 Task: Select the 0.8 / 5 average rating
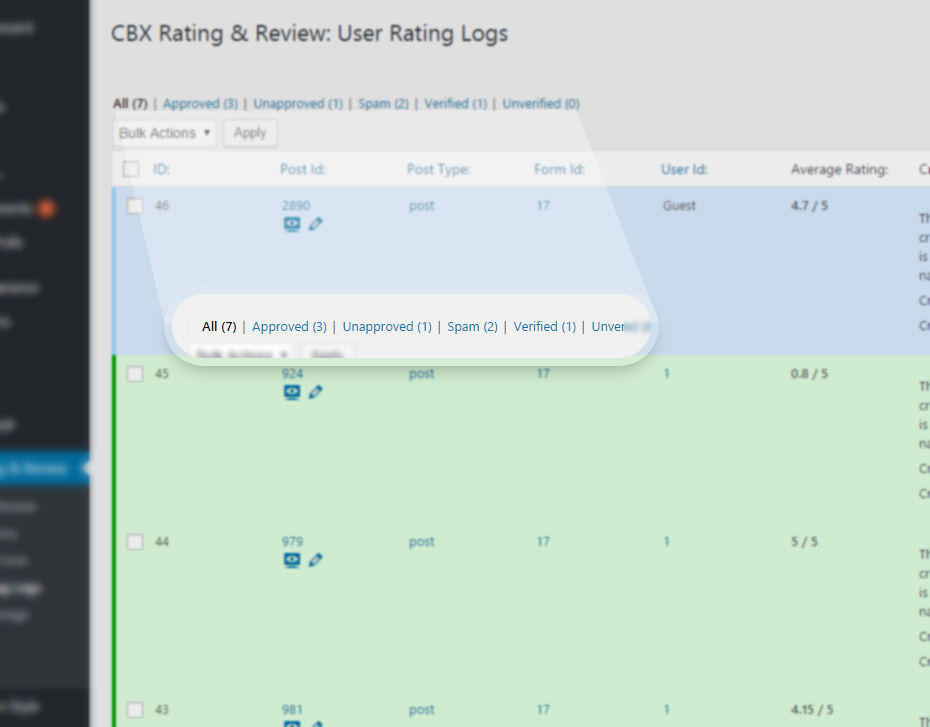(809, 374)
